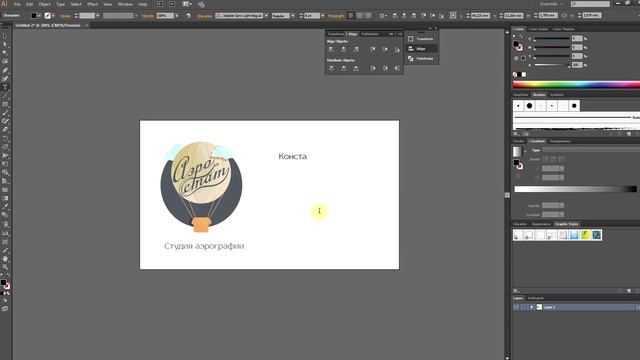
Task: Select the Pen tool
Action: (5, 70)
